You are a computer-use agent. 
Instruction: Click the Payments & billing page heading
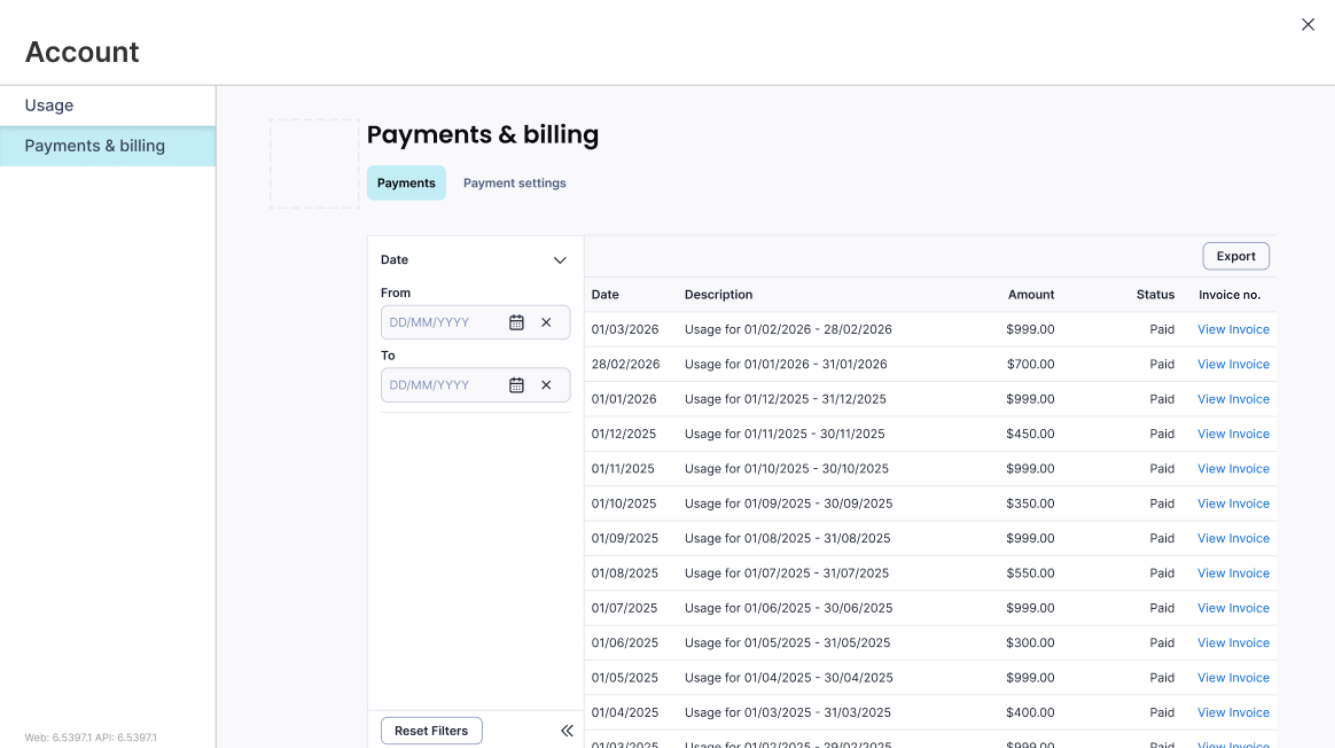point(483,135)
